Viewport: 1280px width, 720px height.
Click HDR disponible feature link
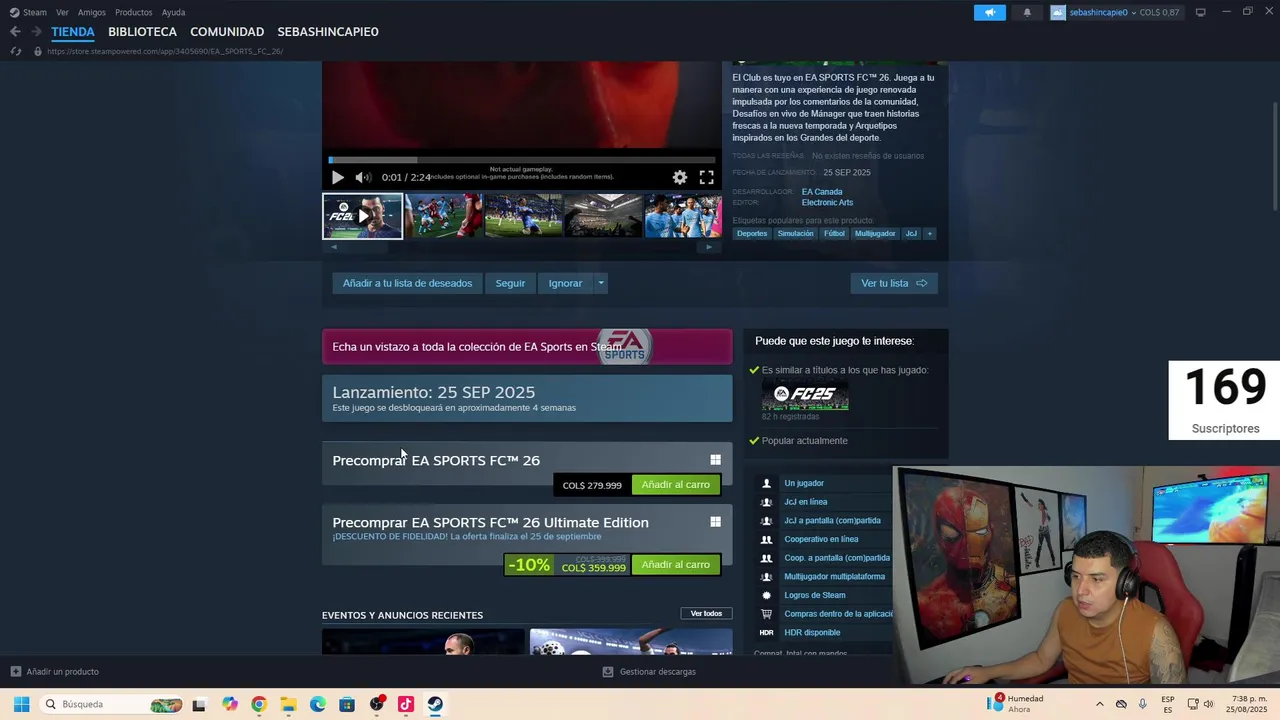click(812, 633)
